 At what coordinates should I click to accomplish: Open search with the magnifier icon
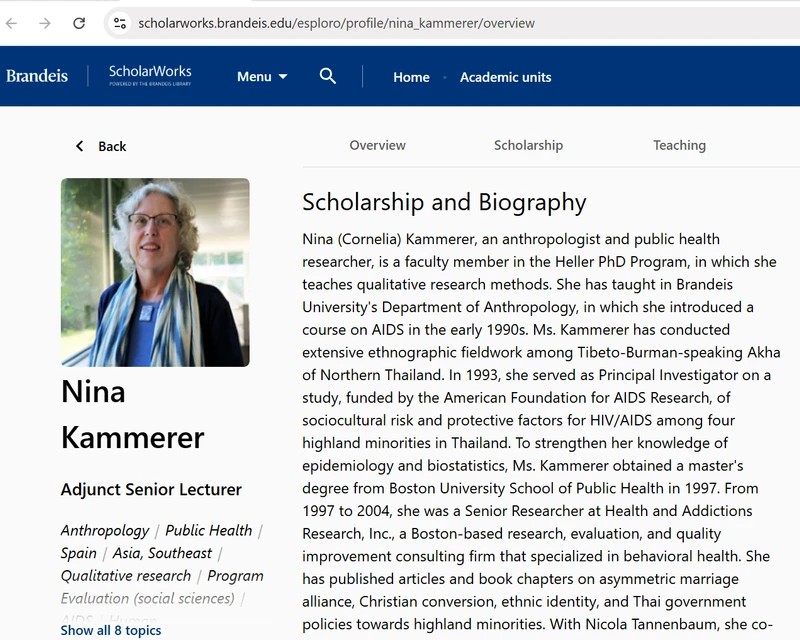pyautogui.click(x=328, y=76)
